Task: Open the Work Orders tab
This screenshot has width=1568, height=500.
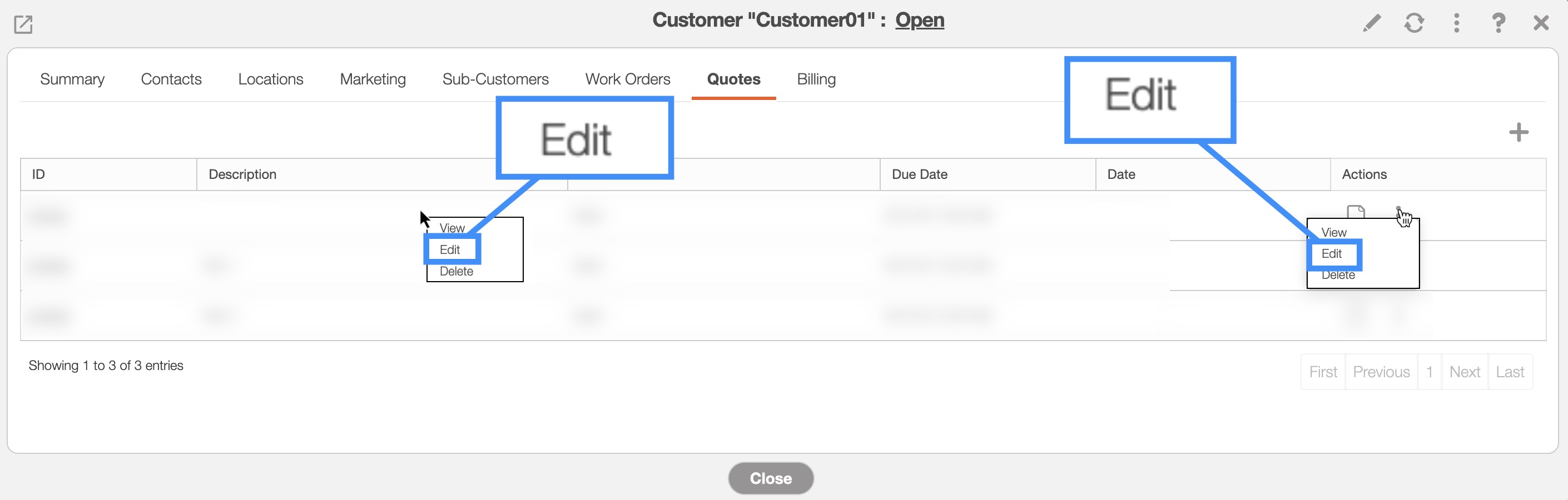Action: 628,79
